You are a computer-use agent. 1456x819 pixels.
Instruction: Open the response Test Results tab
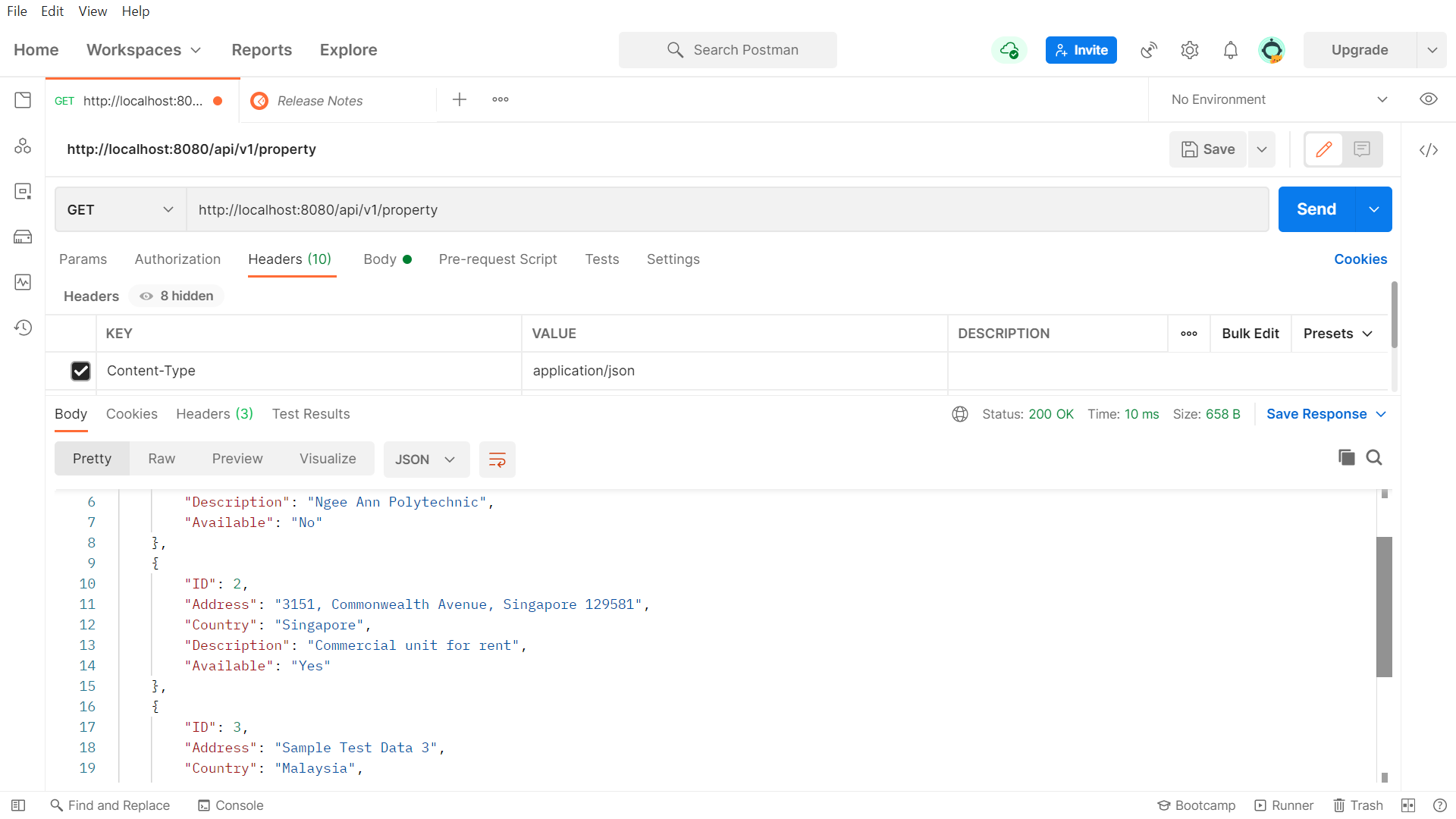click(x=311, y=414)
